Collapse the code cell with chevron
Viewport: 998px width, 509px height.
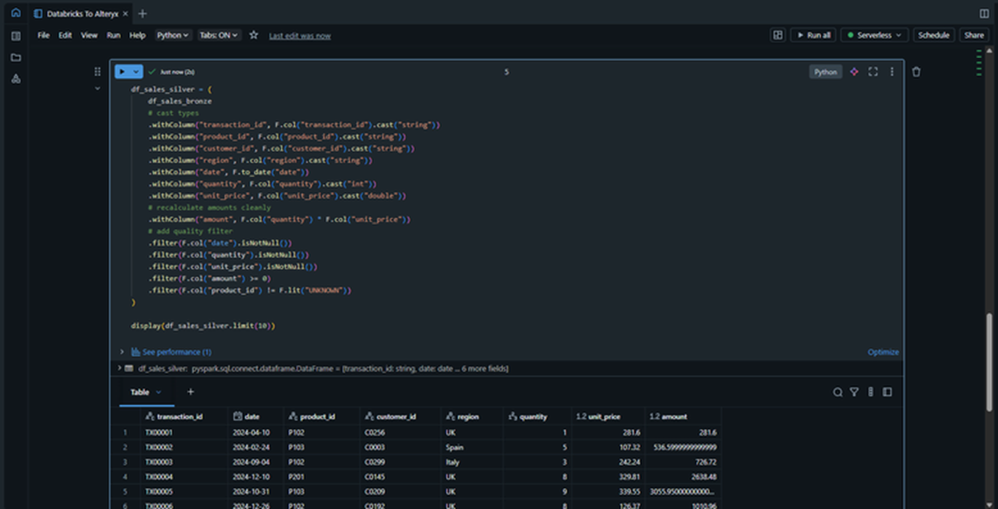coord(97,89)
